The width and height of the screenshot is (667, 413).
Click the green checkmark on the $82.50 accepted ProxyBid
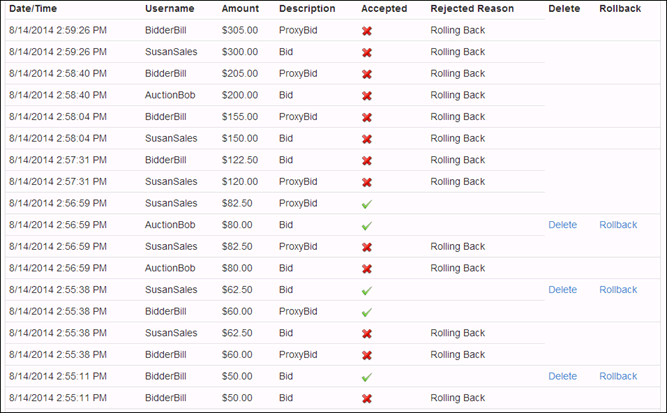click(x=367, y=204)
